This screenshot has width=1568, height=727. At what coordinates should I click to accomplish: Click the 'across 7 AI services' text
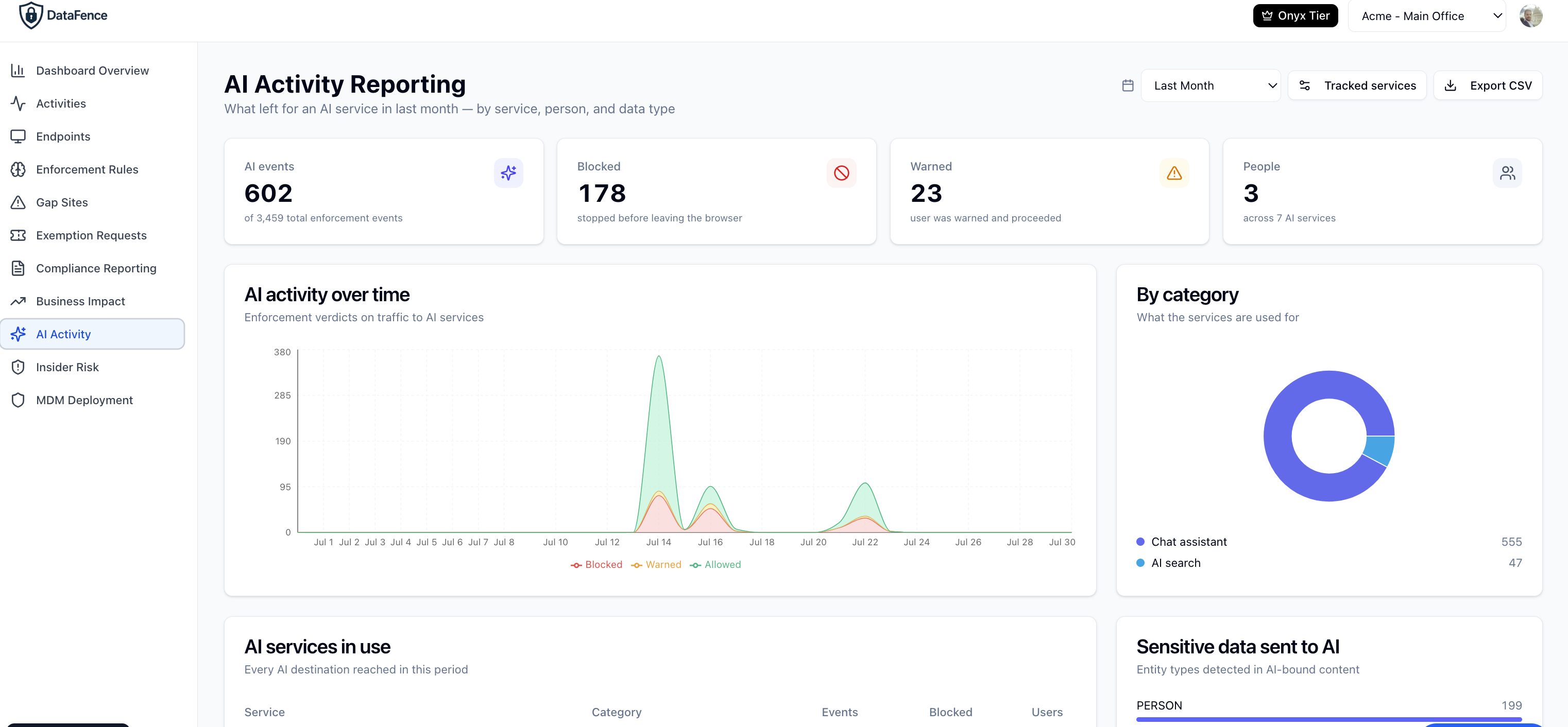[1289, 218]
